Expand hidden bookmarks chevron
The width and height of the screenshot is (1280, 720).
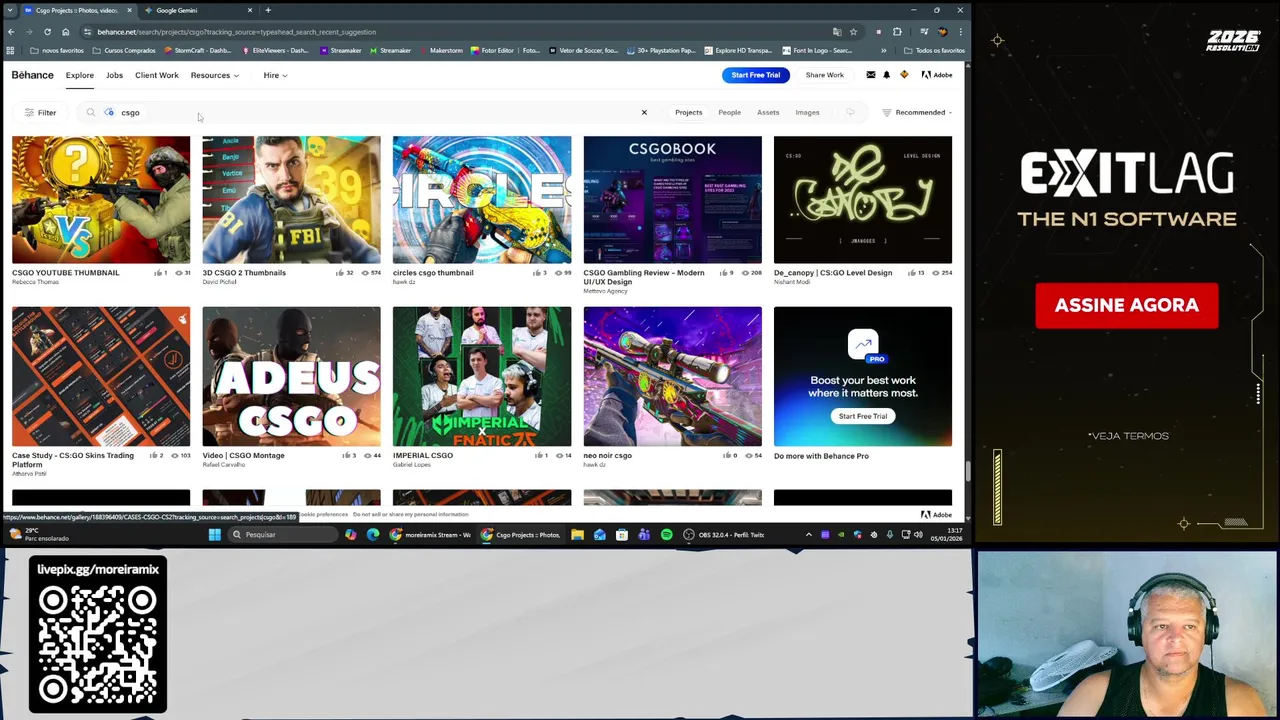[x=882, y=50]
